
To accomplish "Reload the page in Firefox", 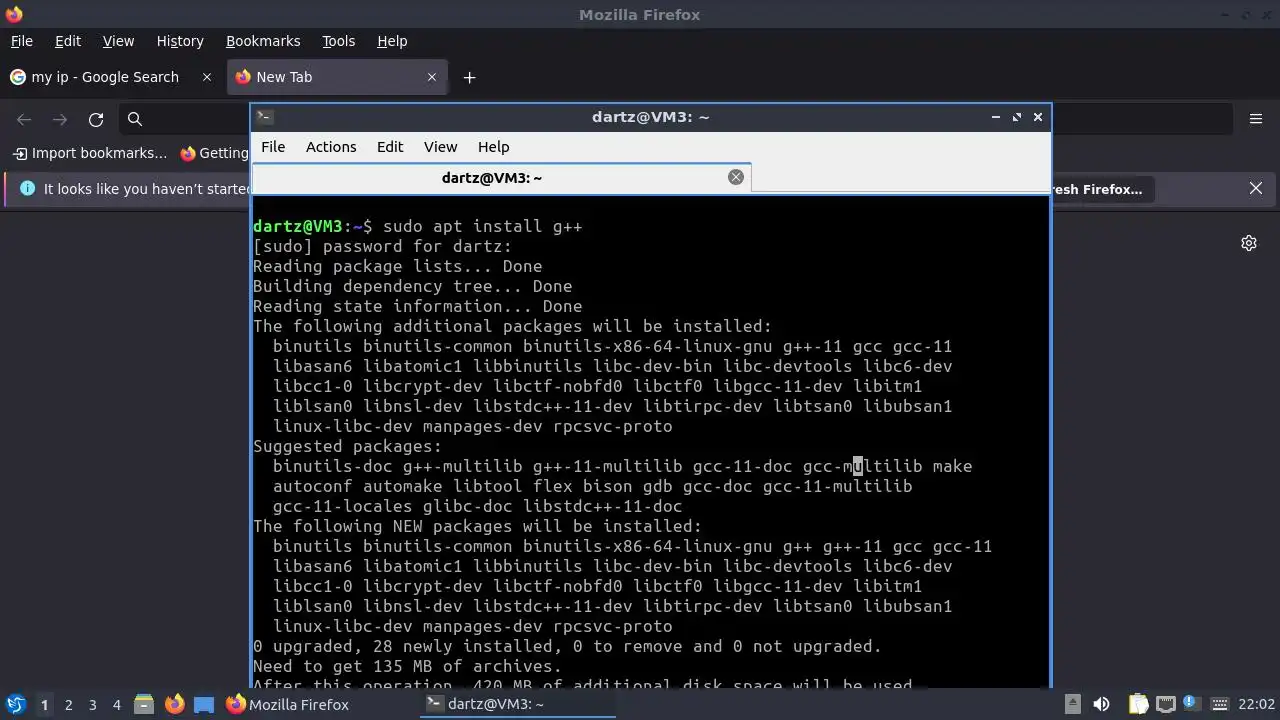I will (x=96, y=119).
